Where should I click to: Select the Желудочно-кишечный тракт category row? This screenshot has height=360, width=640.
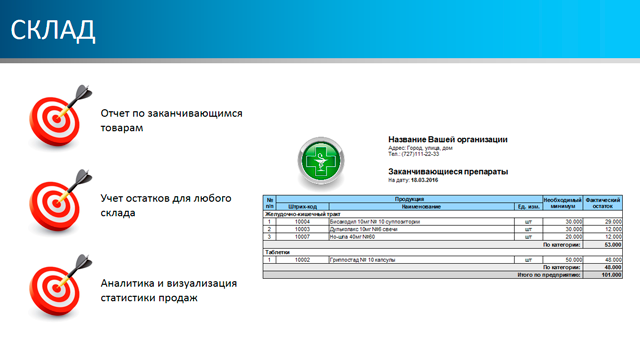coord(442,214)
